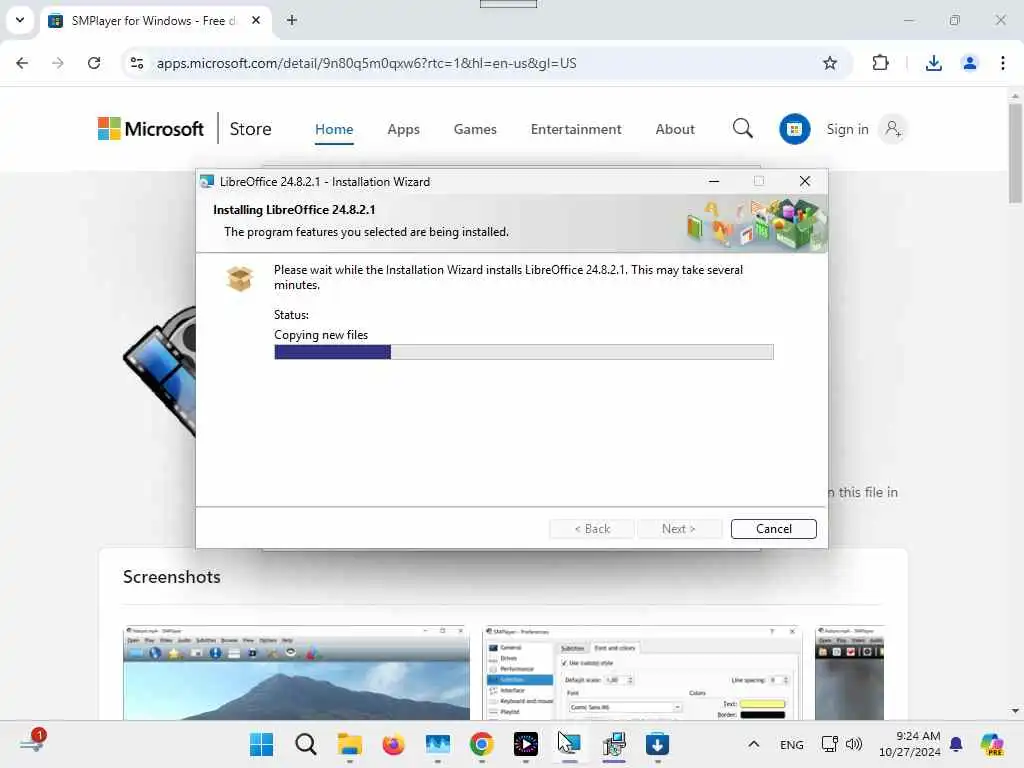Click the installation progress bar
The height and width of the screenshot is (768, 1024).
(524, 352)
